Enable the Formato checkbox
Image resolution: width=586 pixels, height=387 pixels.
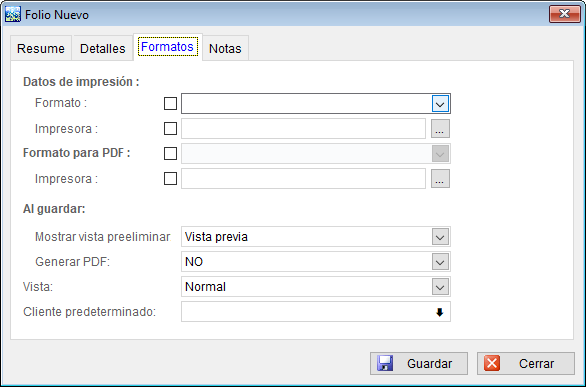(170, 103)
